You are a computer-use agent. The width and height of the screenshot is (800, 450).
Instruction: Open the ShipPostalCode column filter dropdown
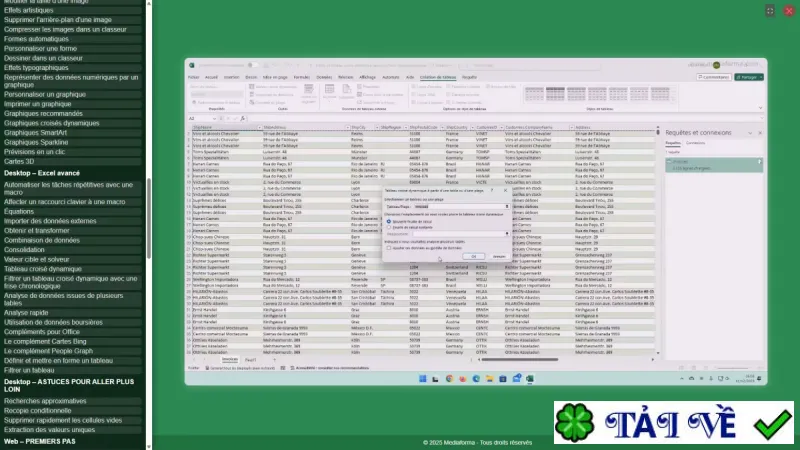click(x=442, y=128)
